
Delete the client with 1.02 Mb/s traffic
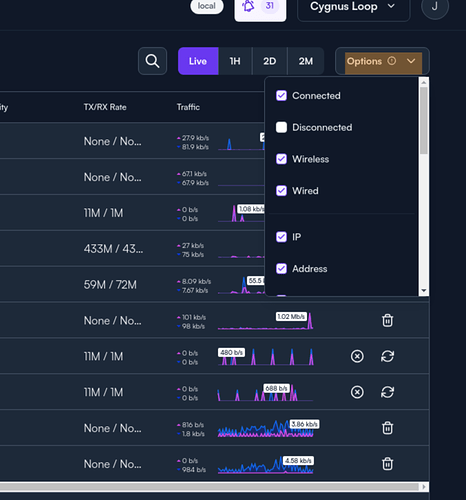(387, 320)
